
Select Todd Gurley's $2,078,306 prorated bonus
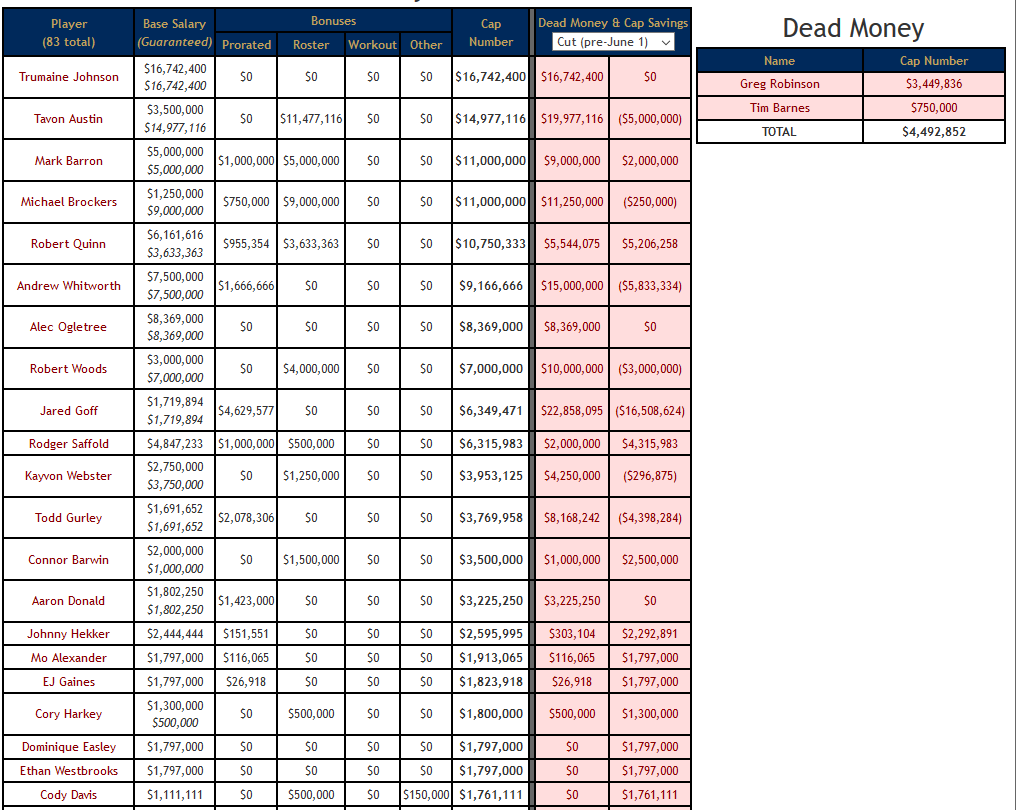click(246, 517)
